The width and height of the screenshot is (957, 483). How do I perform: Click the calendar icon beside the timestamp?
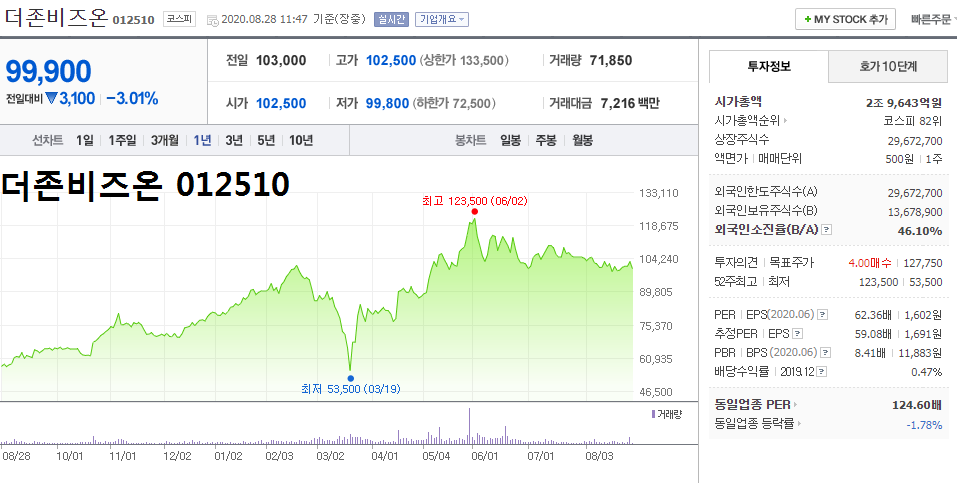point(212,20)
